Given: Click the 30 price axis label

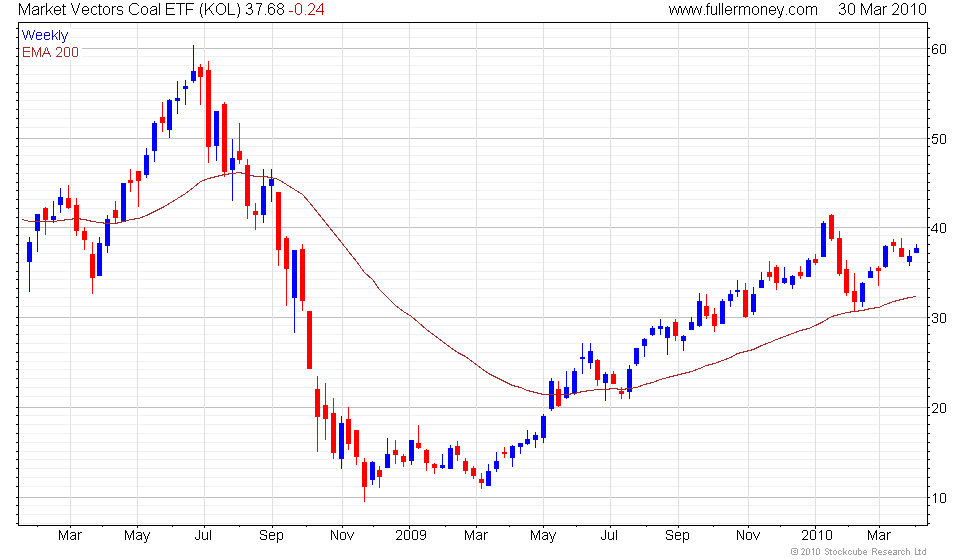Looking at the screenshot, I should 939,318.
